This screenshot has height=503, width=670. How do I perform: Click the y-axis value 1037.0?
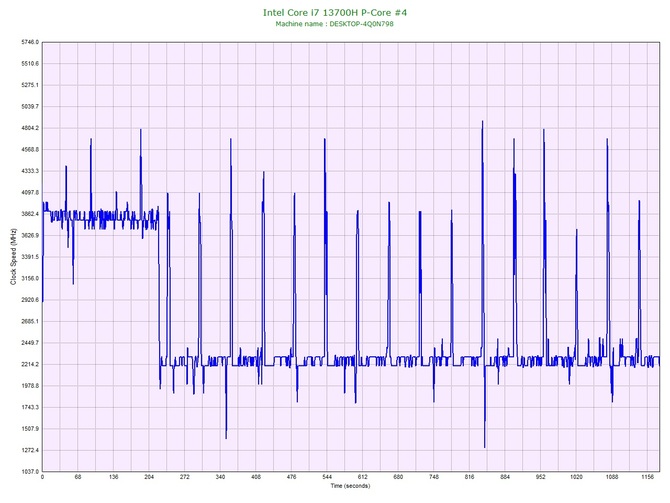click(x=29, y=472)
